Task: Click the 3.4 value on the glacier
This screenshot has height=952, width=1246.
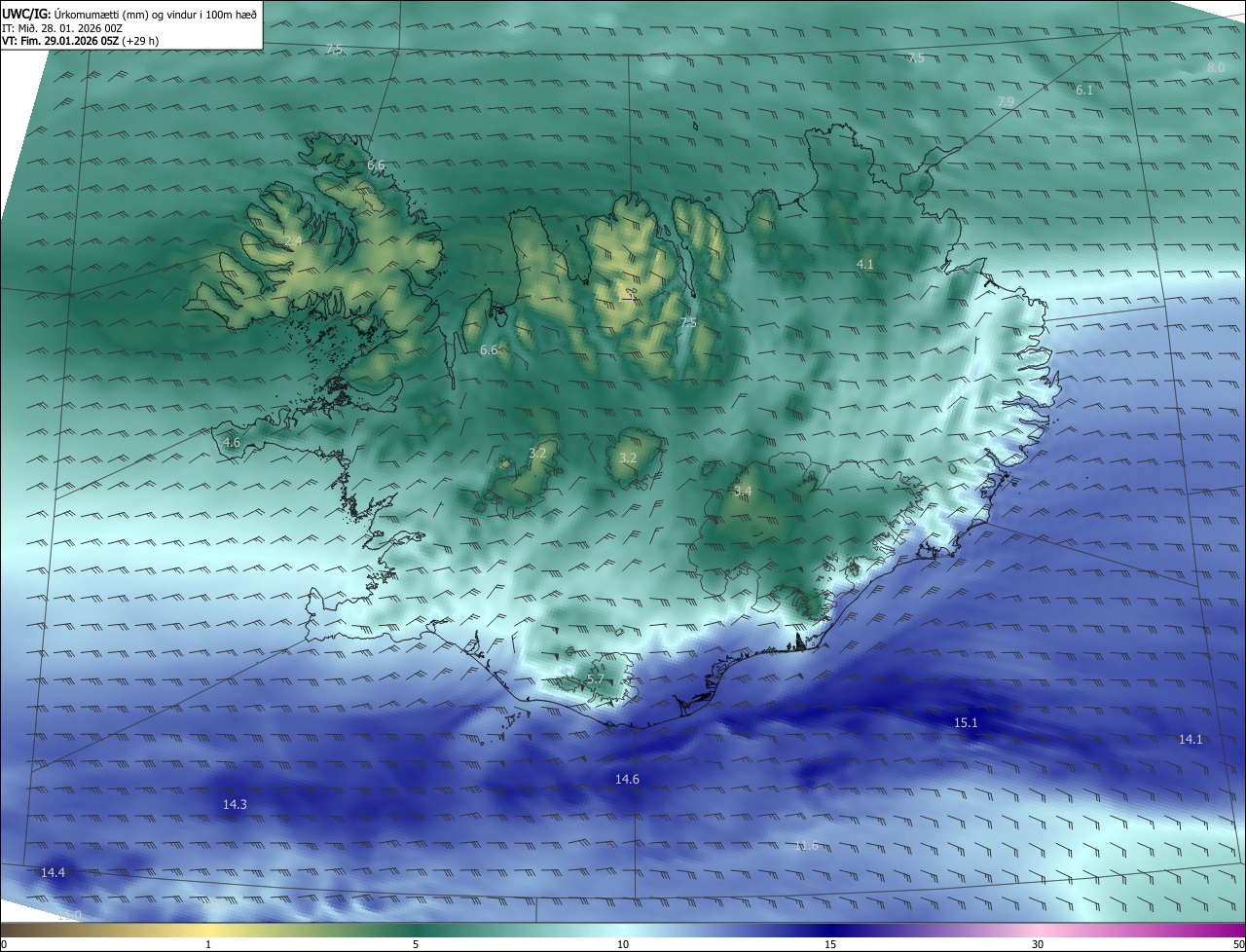Action: click(x=743, y=491)
